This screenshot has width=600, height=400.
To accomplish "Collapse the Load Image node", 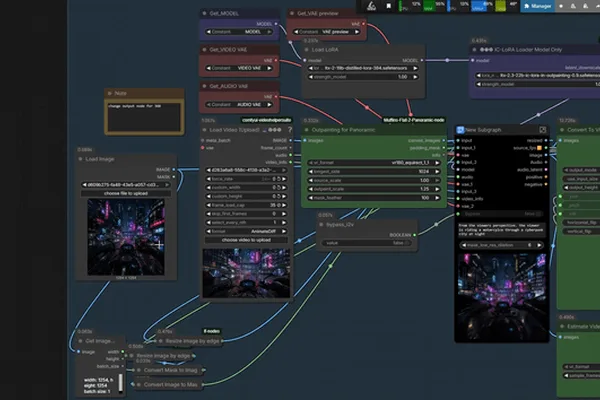I will pos(80,159).
